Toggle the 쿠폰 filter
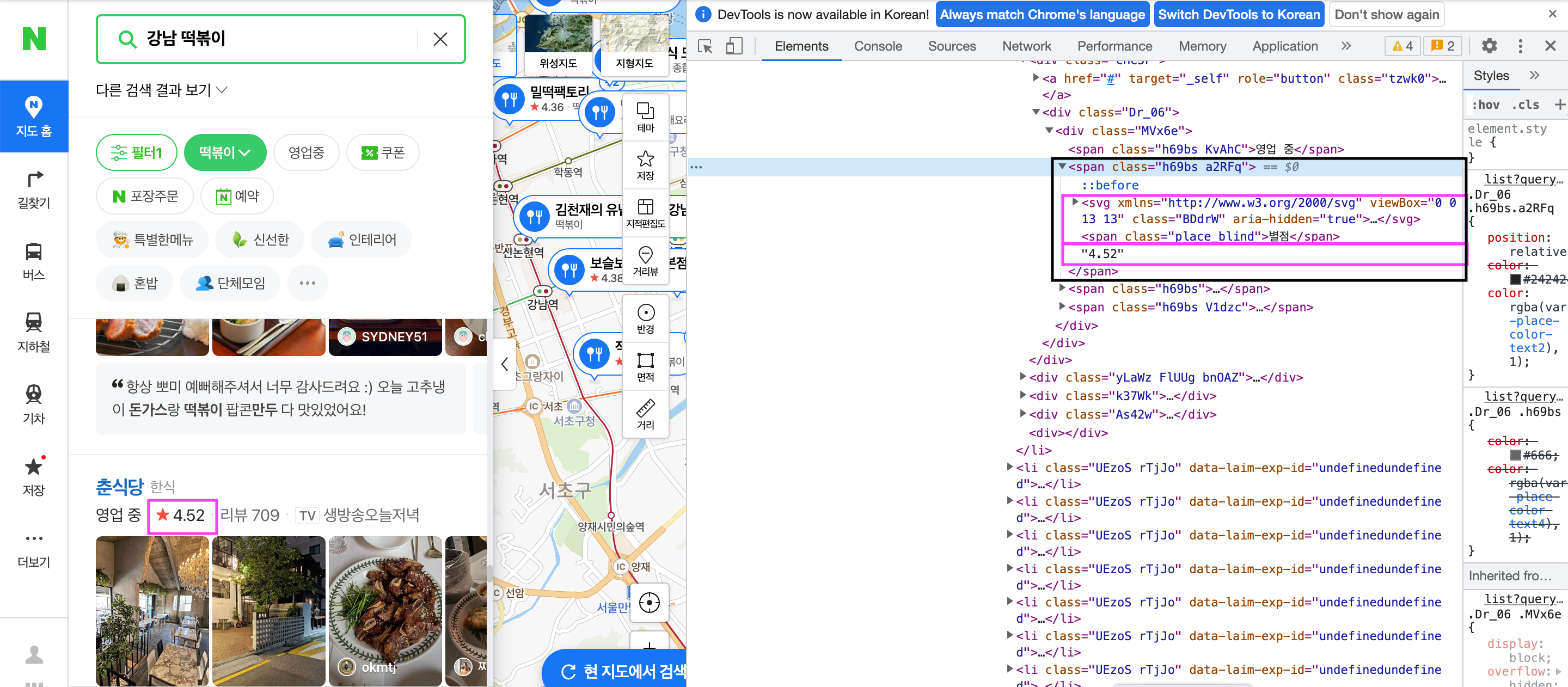This screenshot has width=1568, height=687. (383, 152)
